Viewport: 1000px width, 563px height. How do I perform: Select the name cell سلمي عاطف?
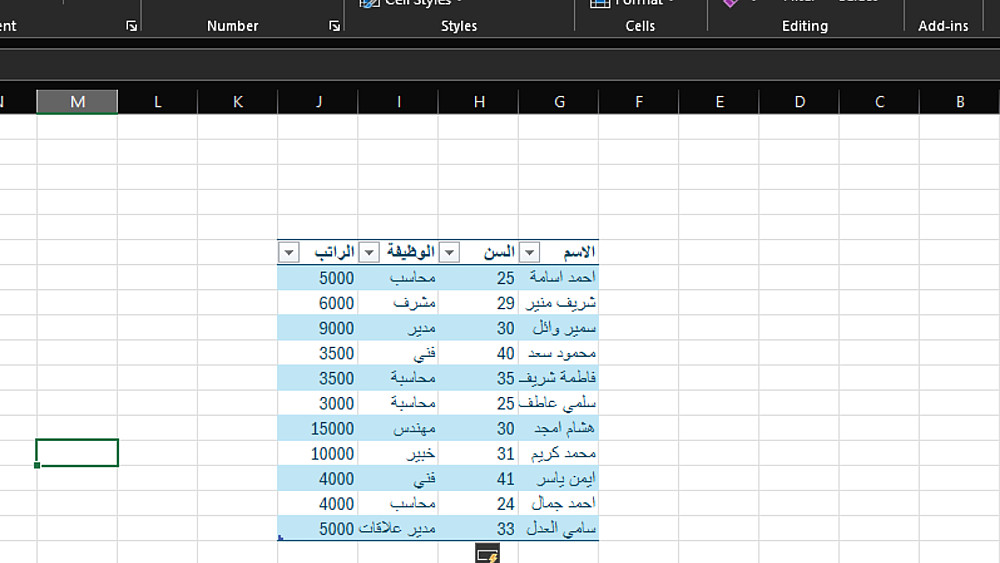[x=559, y=403]
